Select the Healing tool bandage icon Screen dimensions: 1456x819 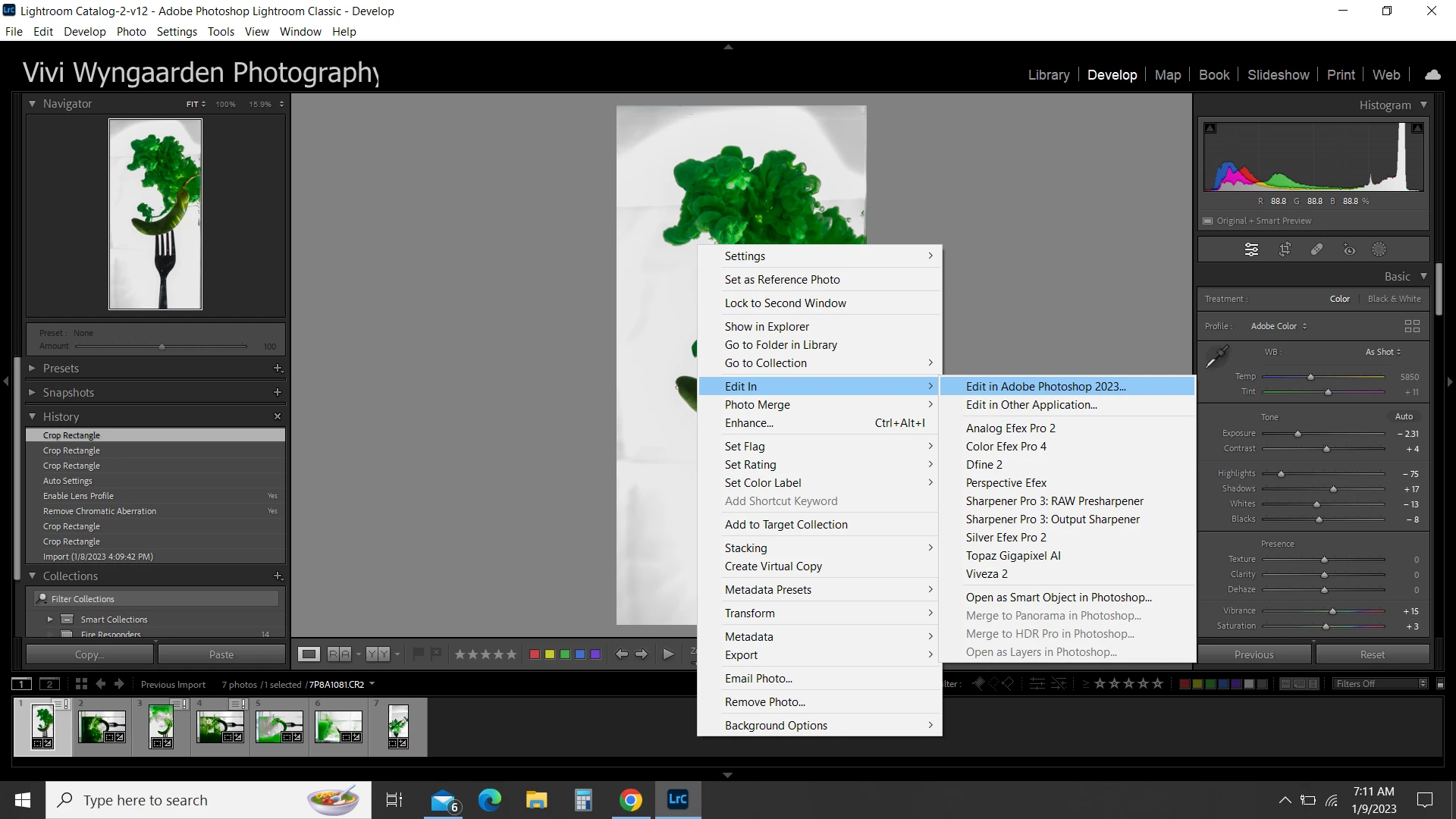coord(1317,249)
